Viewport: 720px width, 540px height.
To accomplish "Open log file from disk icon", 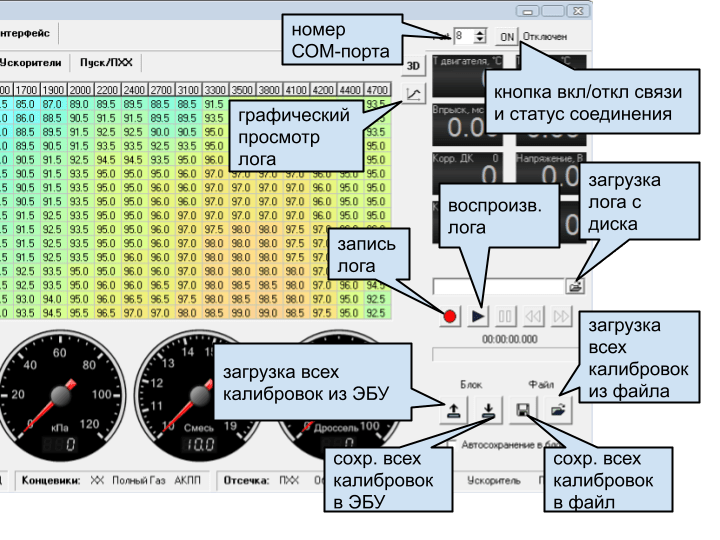I will click(x=575, y=286).
